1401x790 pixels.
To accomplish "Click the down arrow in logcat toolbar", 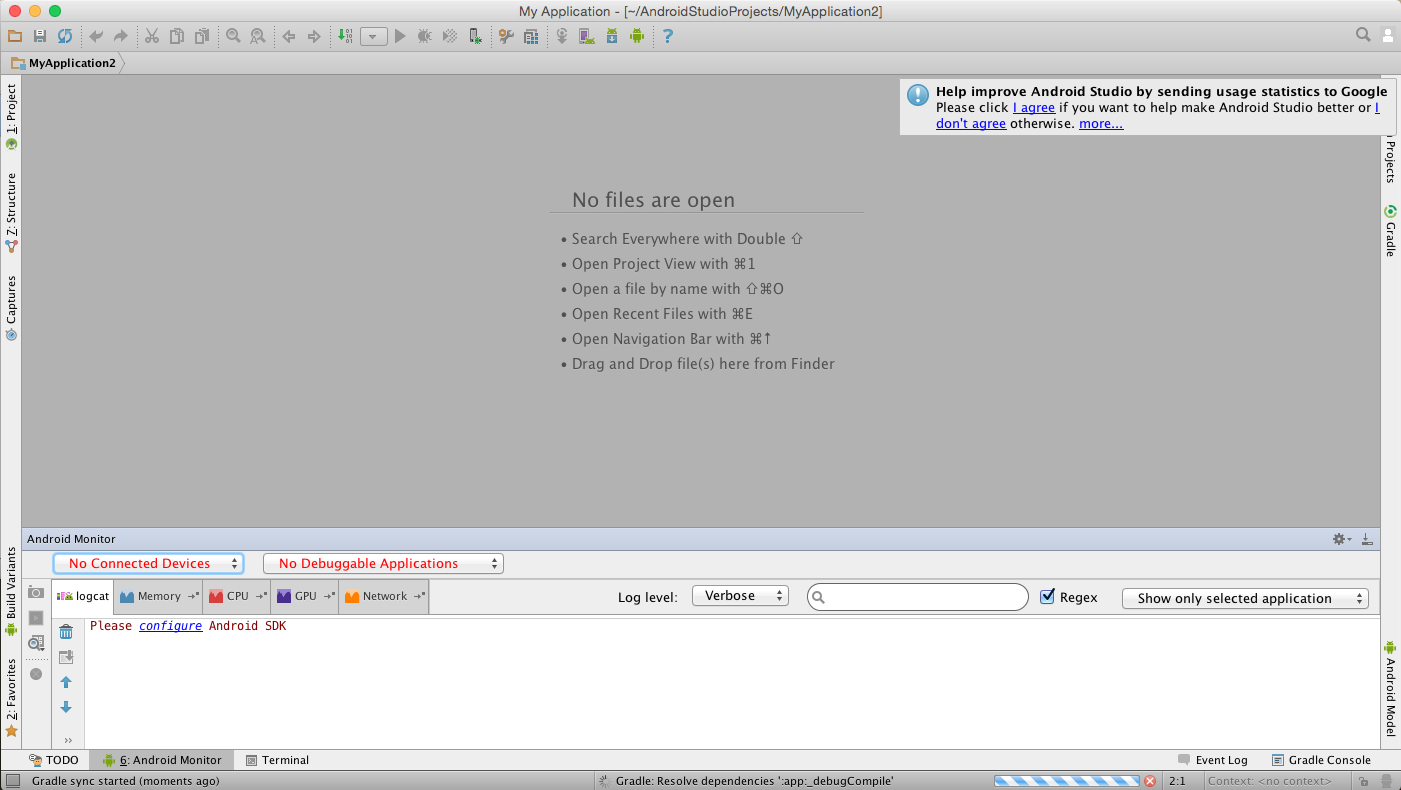I will click(66, 707).
